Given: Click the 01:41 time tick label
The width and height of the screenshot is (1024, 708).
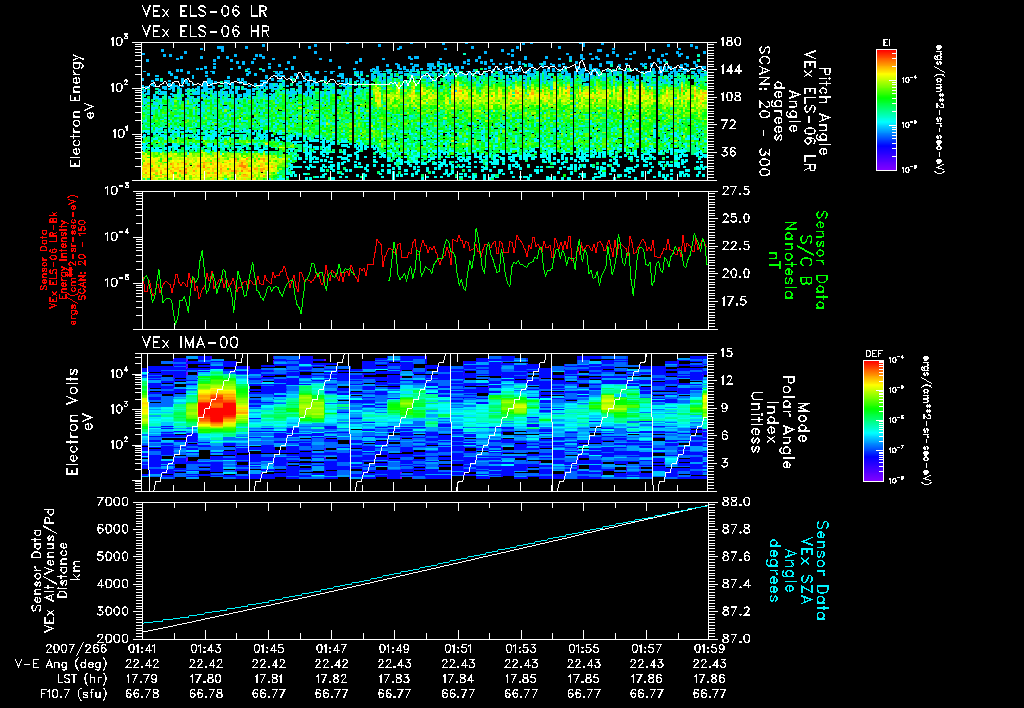Looking at the screenshot, I should tap(142, 649).
